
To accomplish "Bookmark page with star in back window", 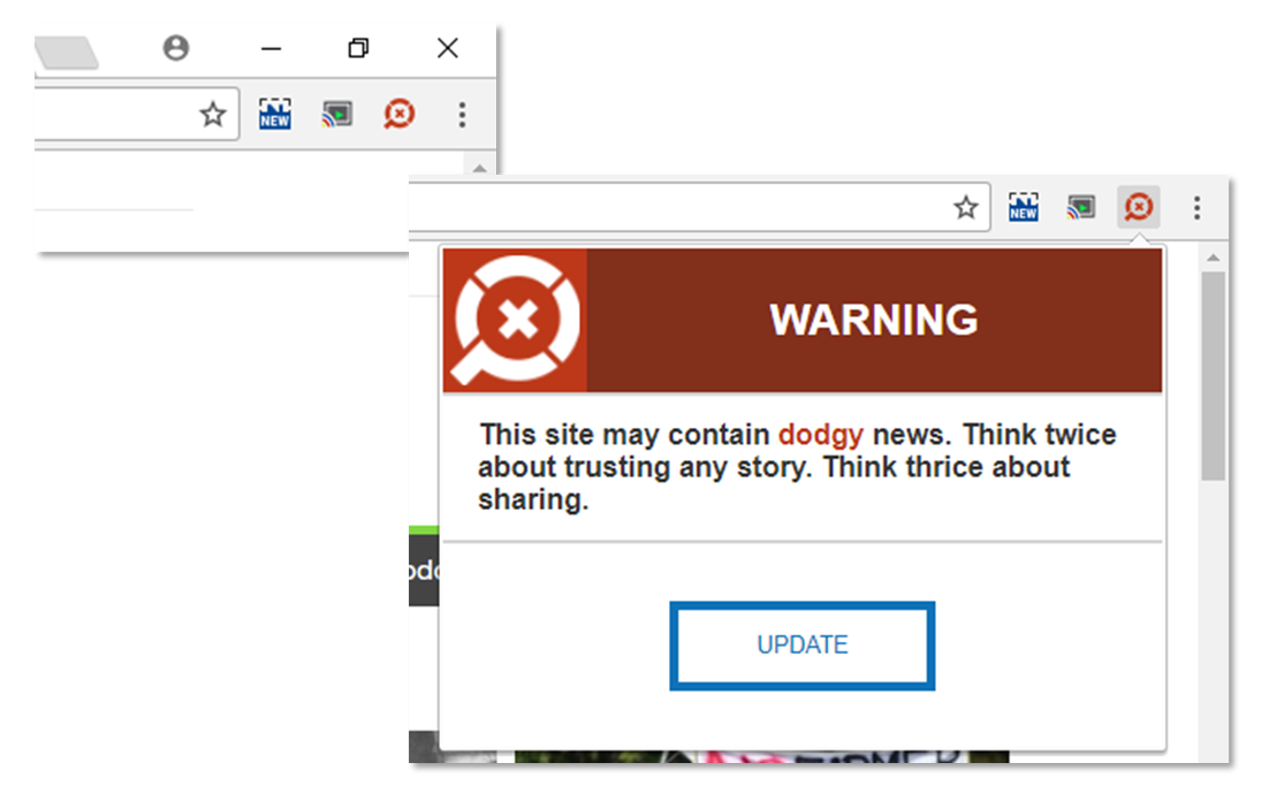I will point(213,115).
